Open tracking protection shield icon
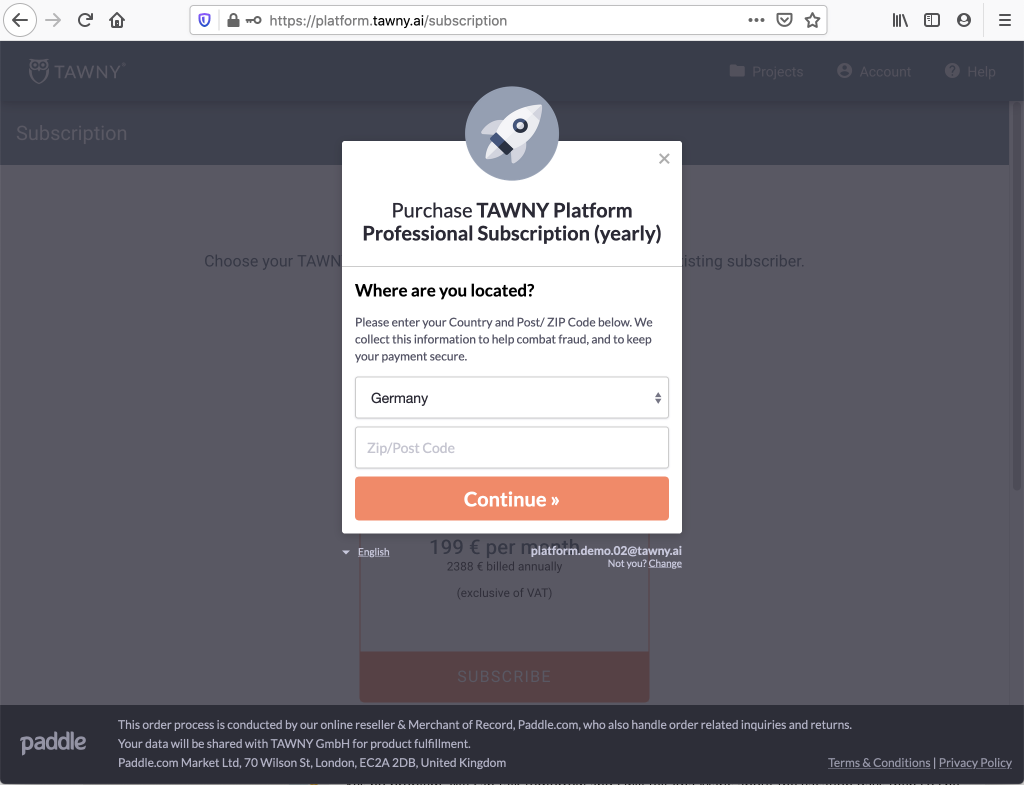Viewport: 1024px width, 785px height. click(204, 20)
